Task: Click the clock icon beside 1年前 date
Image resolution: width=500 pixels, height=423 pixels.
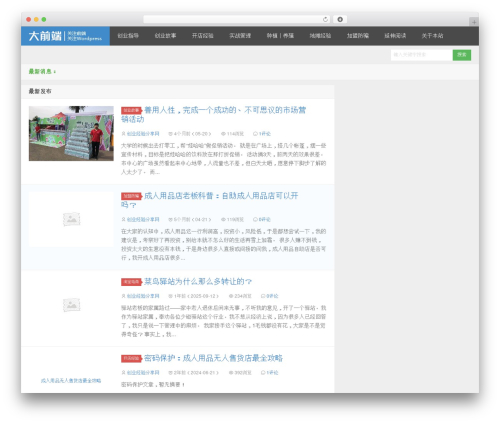Action: click(170, 296)
